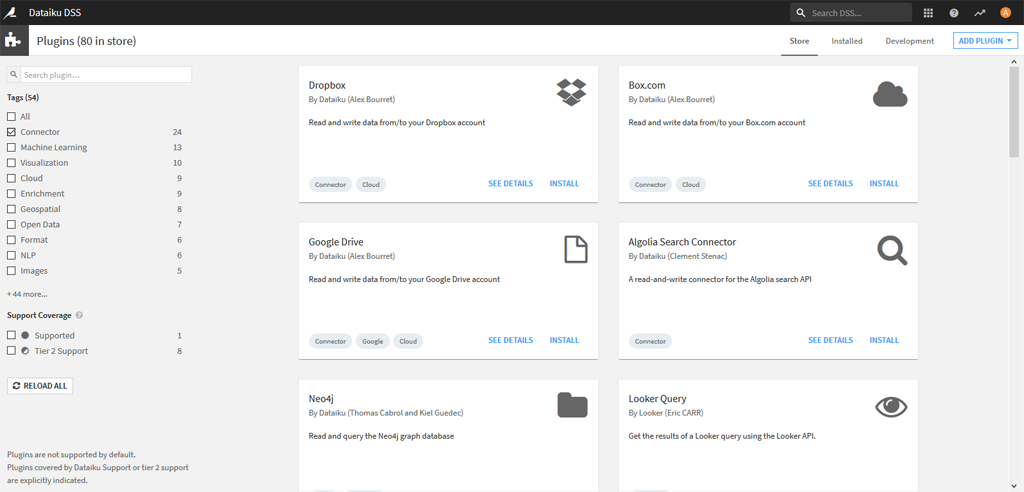1024x492 pixels.
Task: Tick the Visualization tag checkbox
Action: point(11,163)
